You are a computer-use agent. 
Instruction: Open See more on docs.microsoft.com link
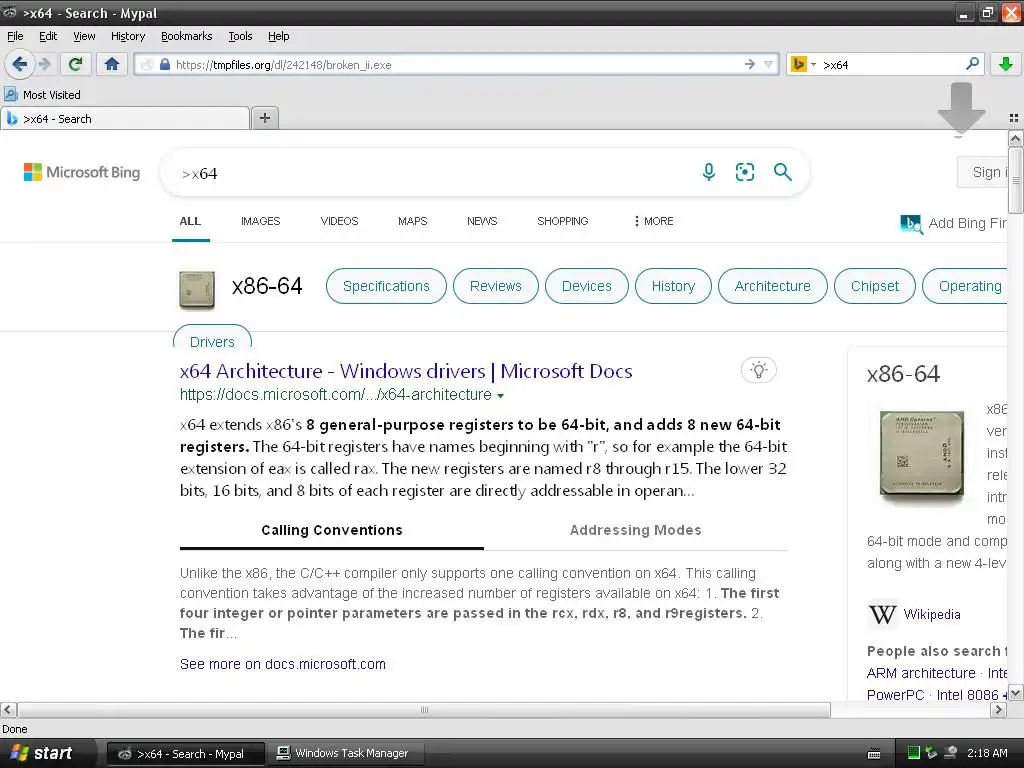point(283,664)
